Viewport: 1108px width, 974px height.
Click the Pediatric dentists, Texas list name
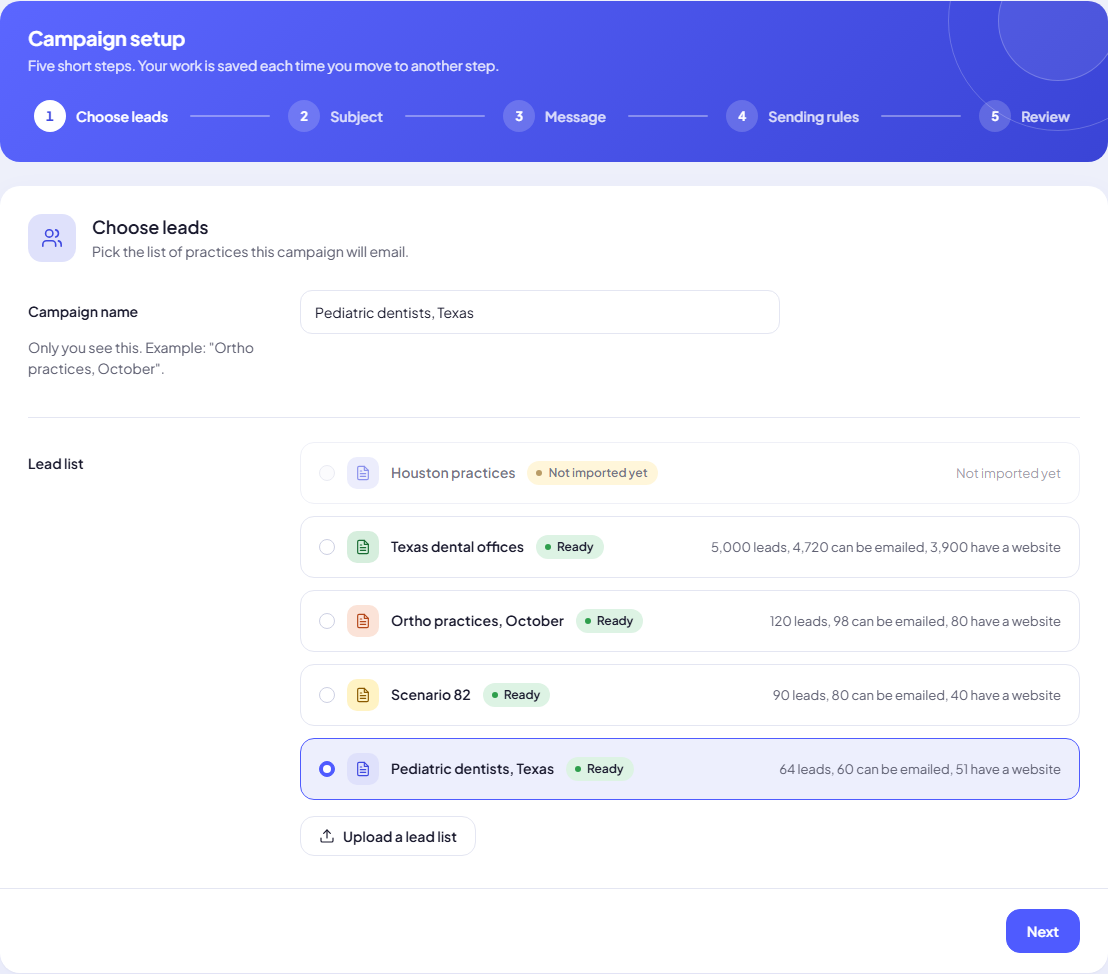click(x=472, y=769)
